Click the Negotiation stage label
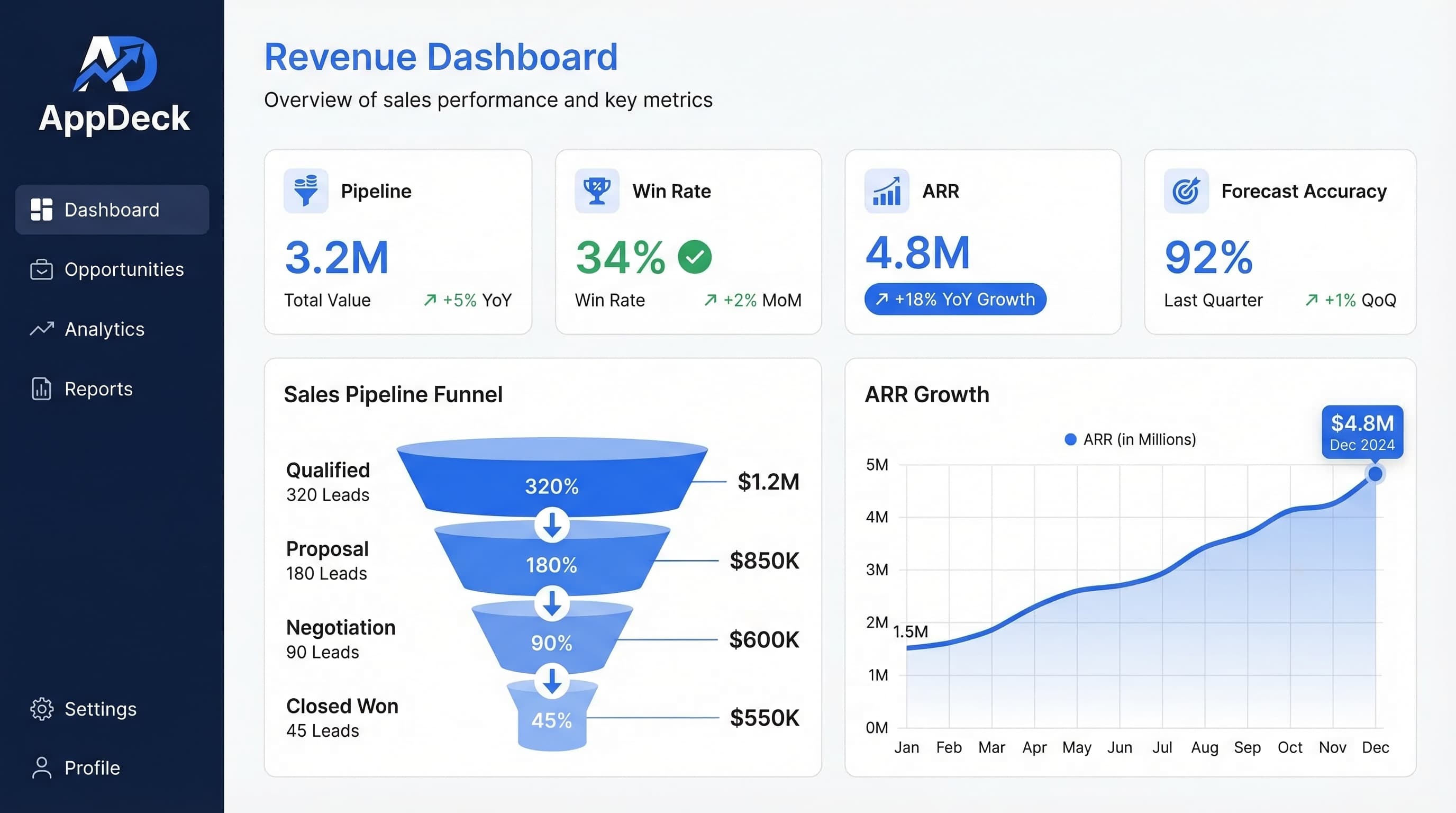 341,628
